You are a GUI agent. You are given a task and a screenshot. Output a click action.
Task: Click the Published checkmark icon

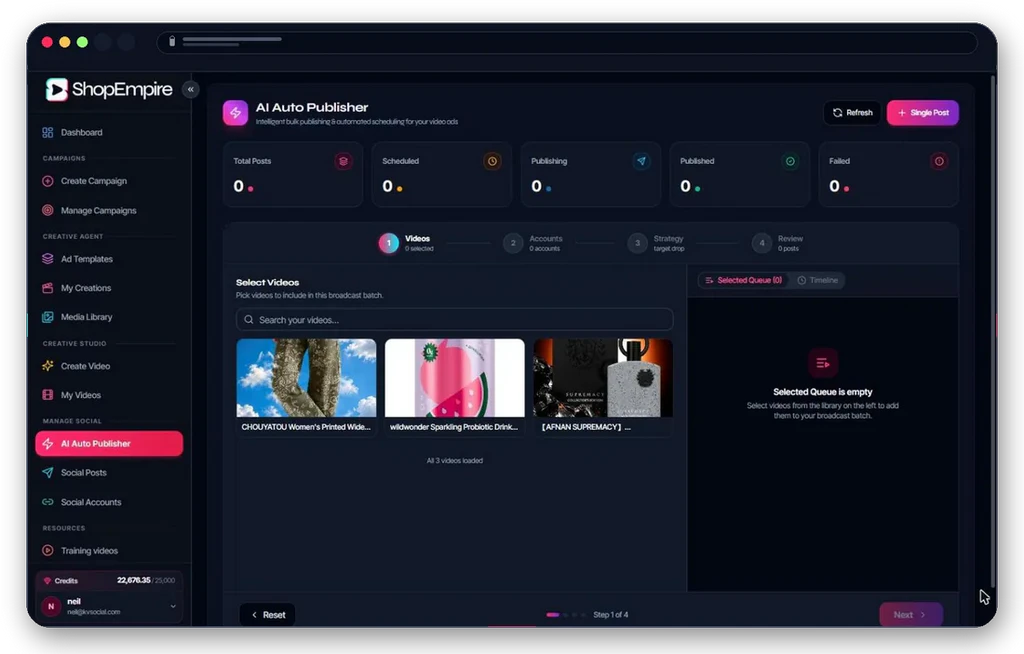click(790, 161)
